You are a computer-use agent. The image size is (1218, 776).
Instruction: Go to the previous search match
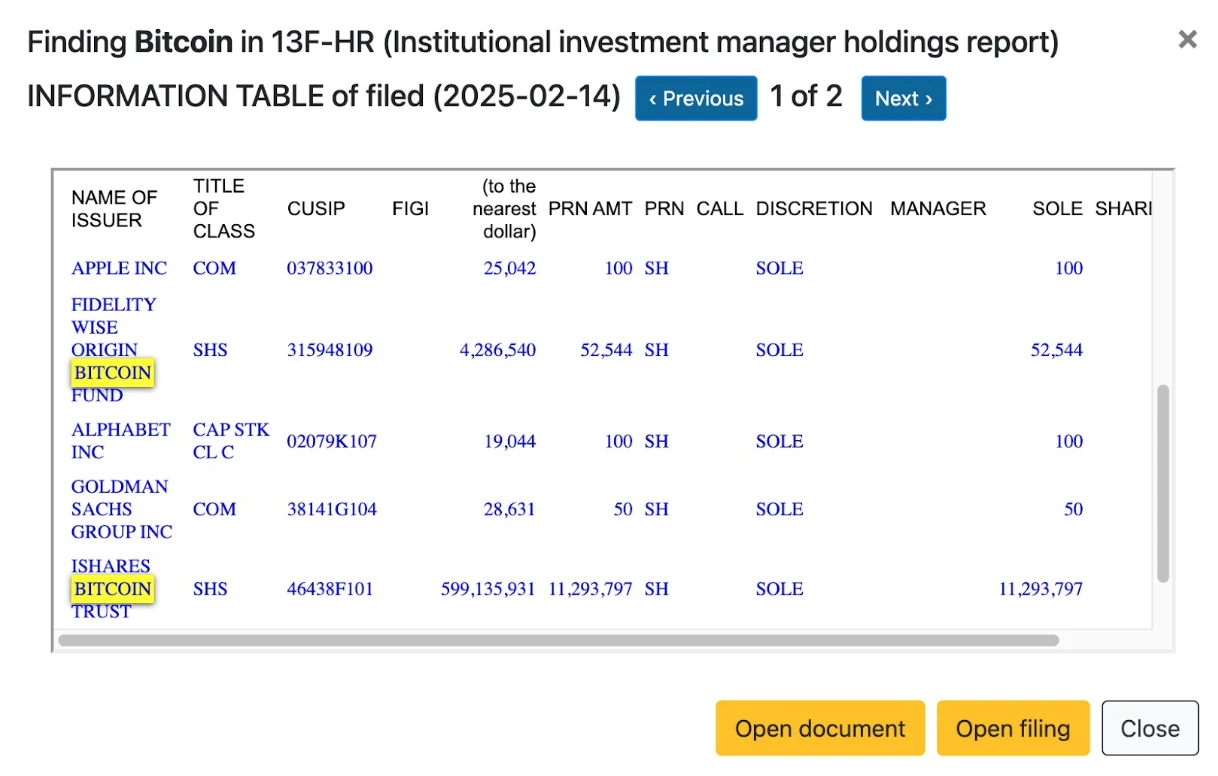(696, 98)
